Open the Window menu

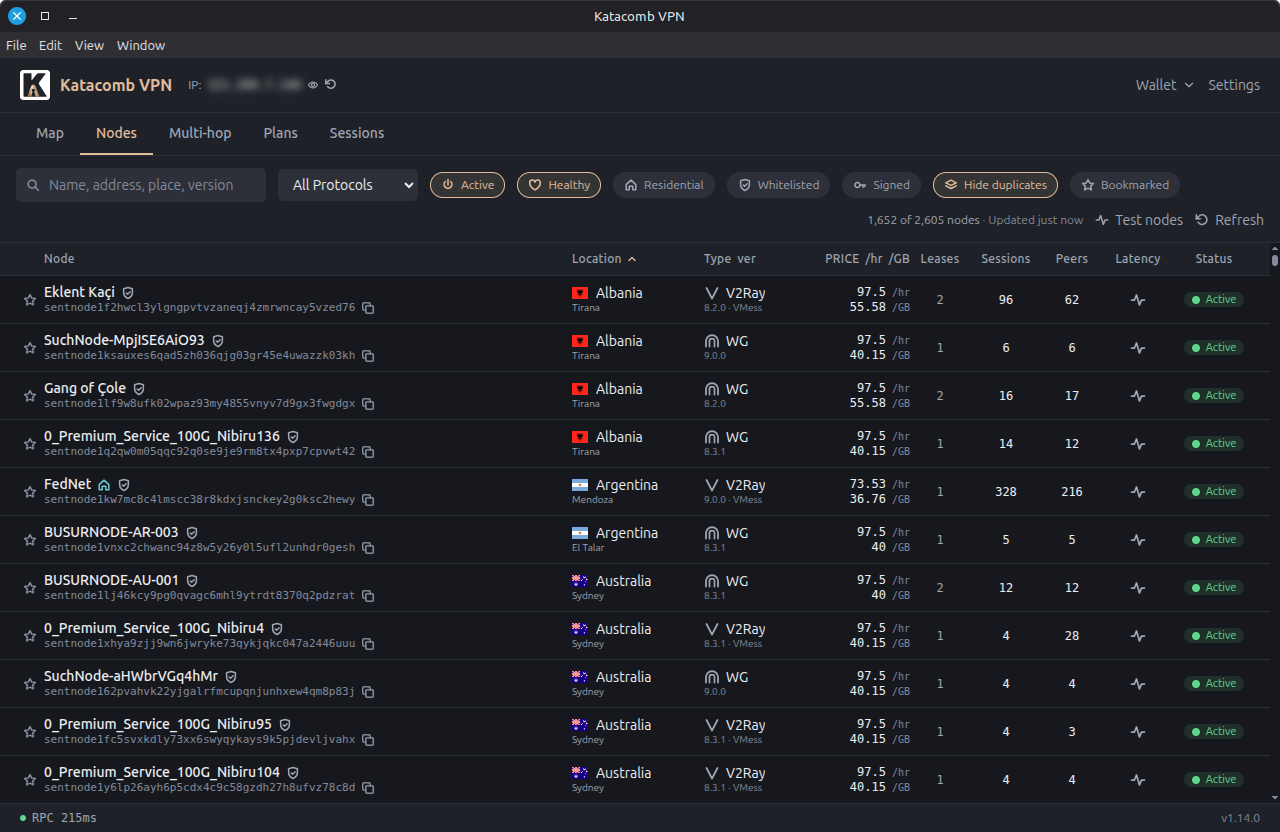[x=141, y=45]
